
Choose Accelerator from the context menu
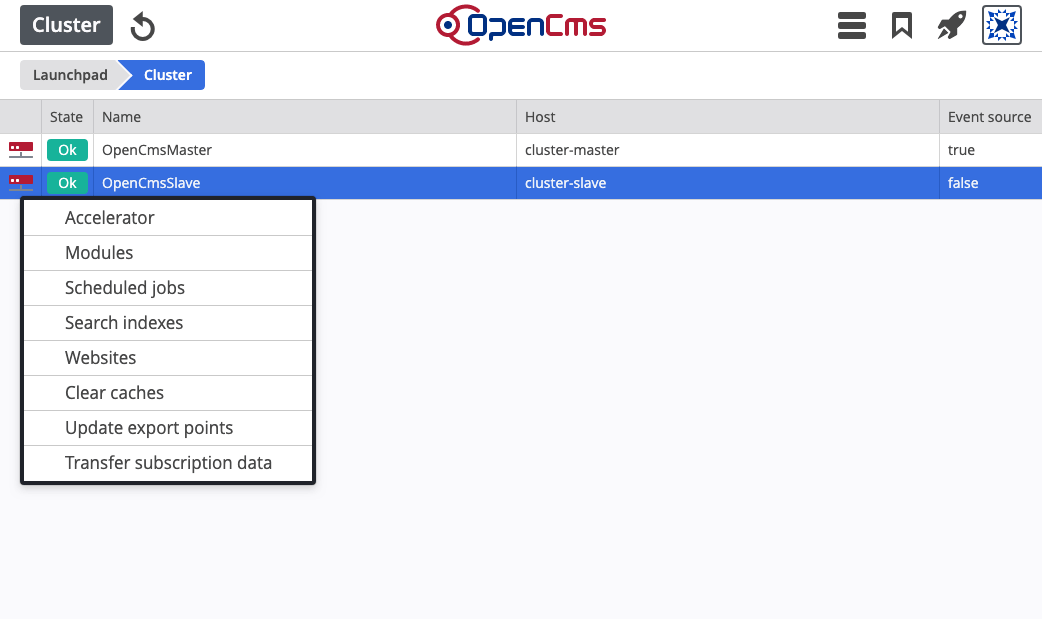coord(167,218)
